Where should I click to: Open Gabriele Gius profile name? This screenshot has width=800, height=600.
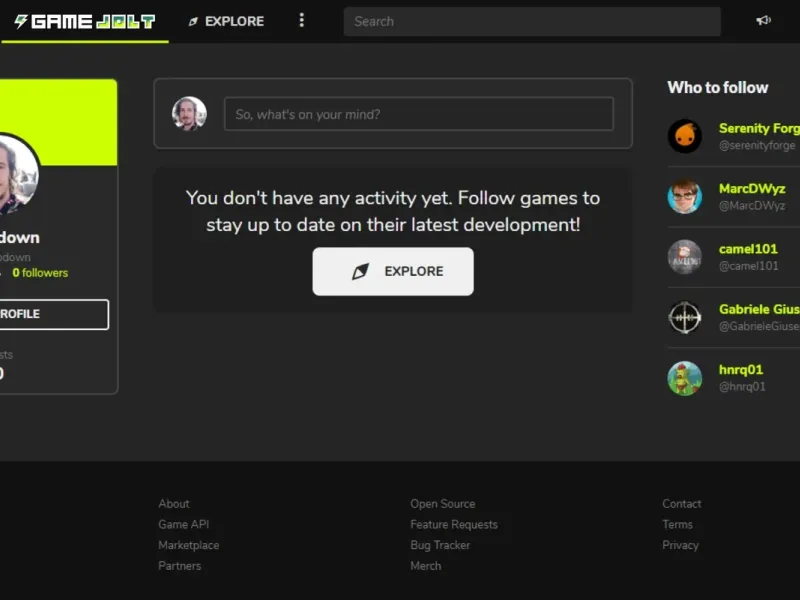759,309
